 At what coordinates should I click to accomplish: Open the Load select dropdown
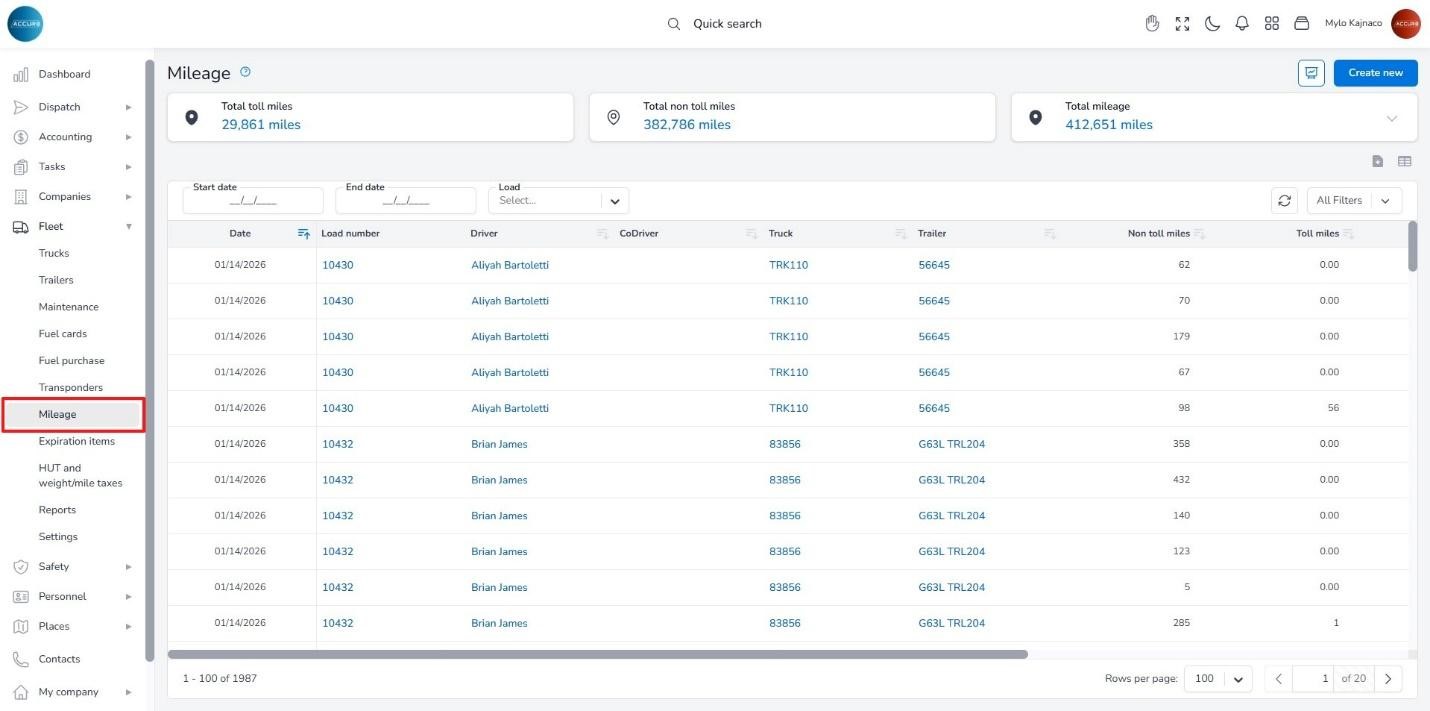614,201
